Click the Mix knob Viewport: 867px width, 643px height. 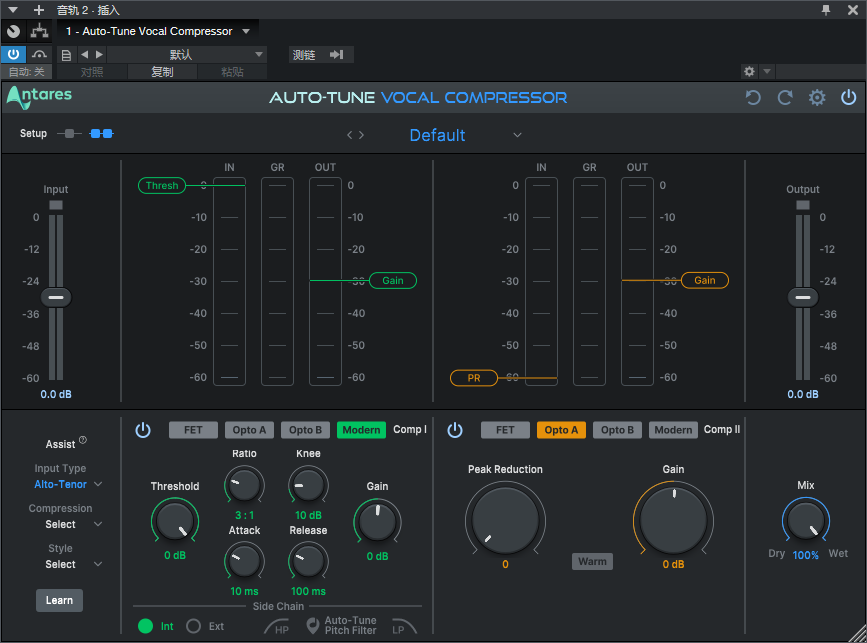(806, 520)
